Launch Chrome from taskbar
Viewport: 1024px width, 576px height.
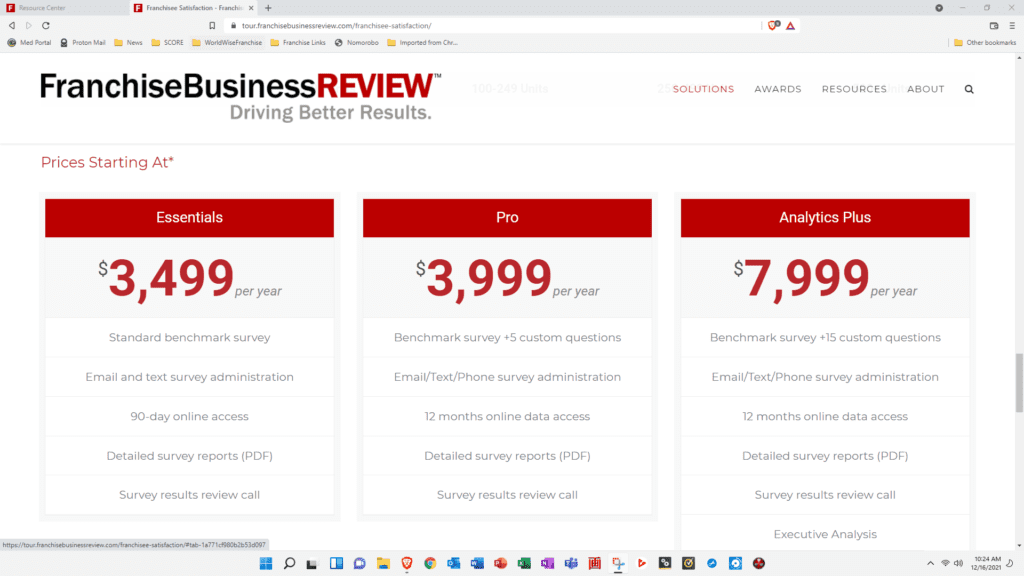coord(430,564)
